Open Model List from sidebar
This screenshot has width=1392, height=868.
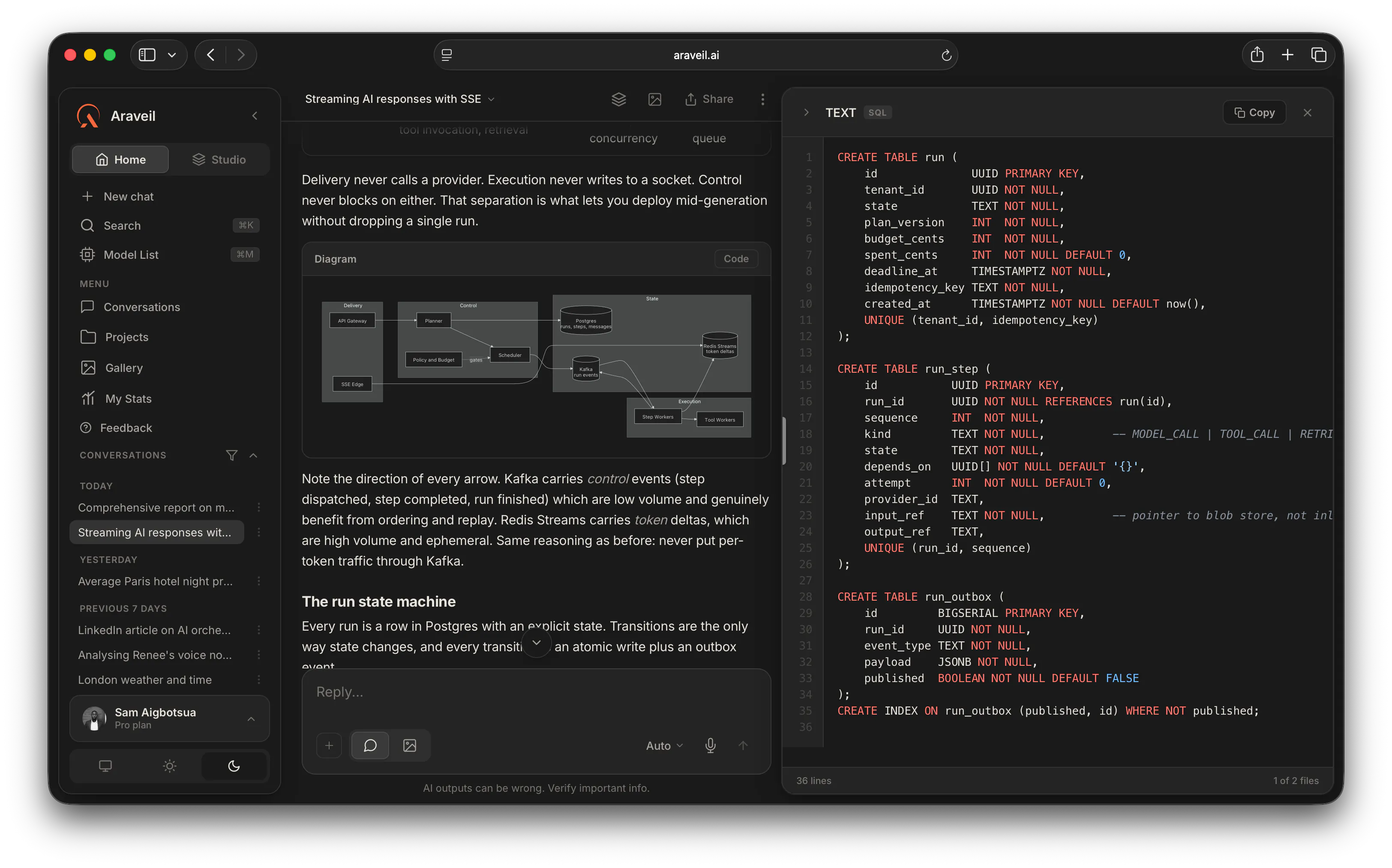tap(169, 254)
